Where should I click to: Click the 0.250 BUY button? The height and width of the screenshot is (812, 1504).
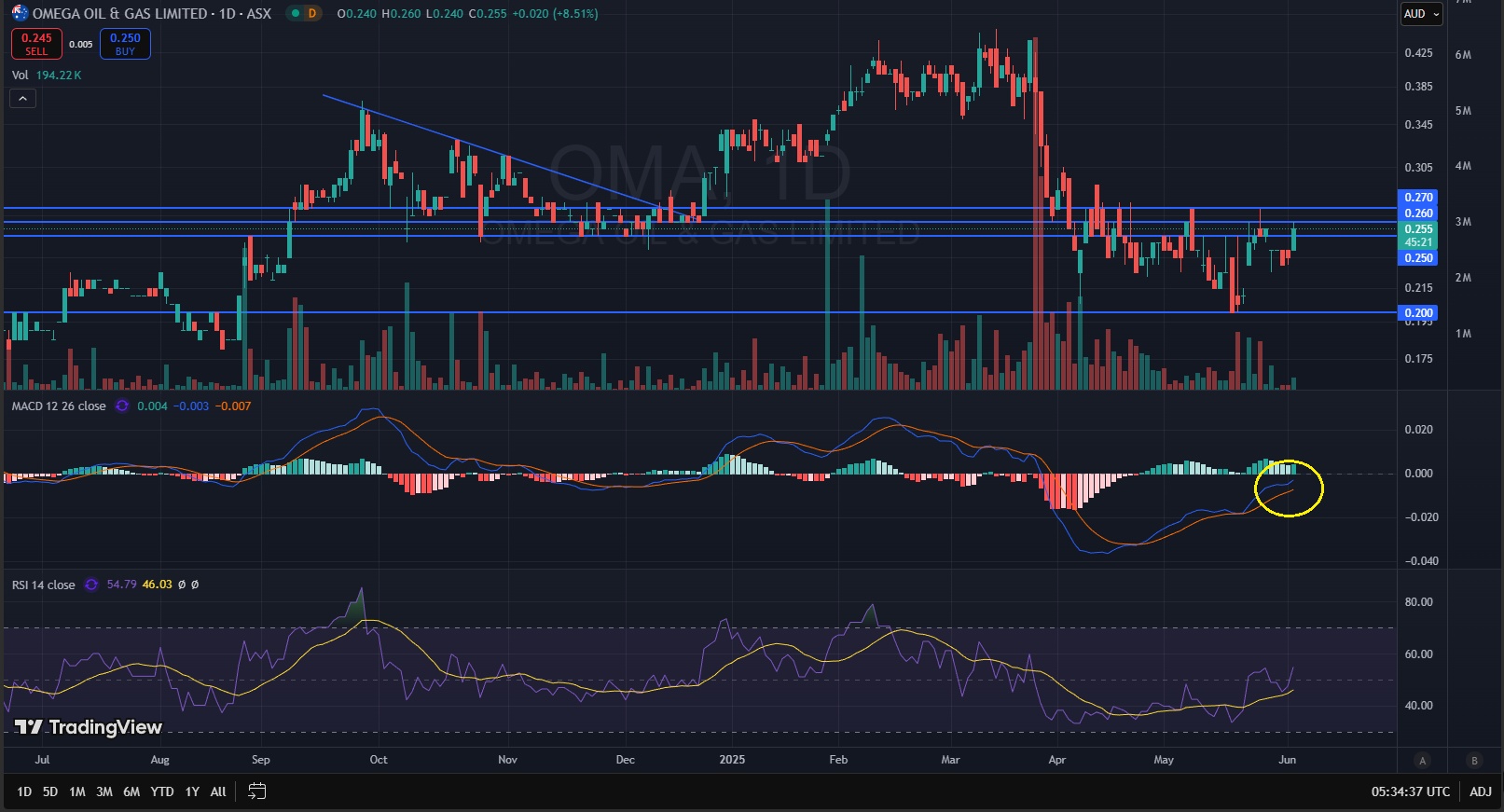tap(125, 44)
